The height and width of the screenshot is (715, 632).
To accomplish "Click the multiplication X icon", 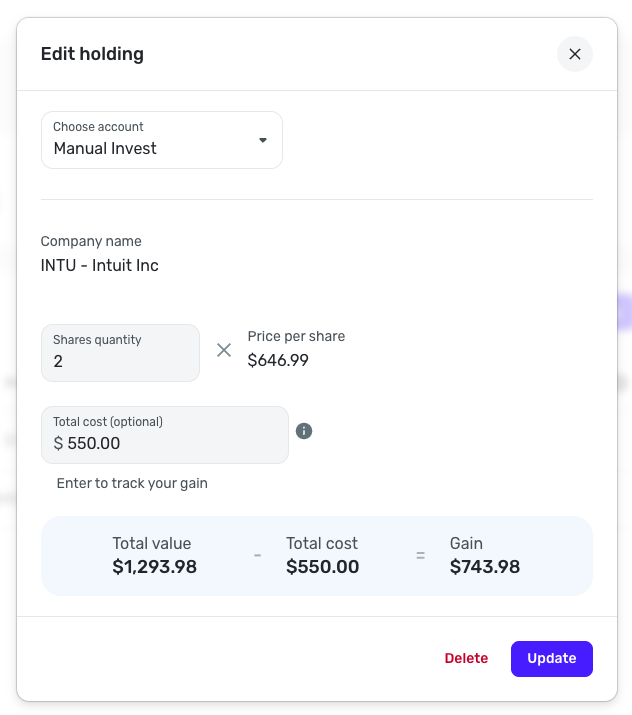I will click(x=224, y=350).
